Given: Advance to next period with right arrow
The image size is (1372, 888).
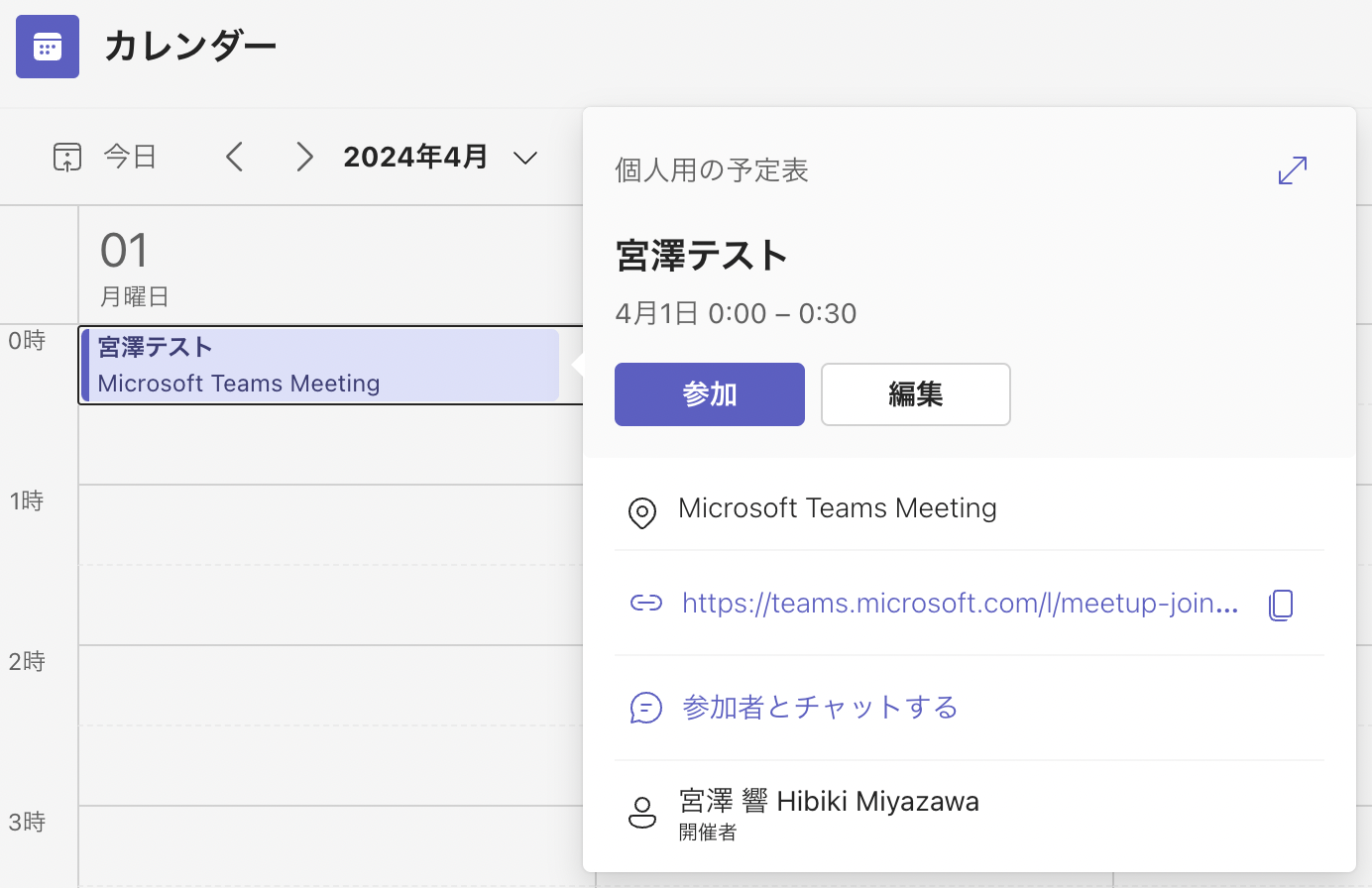Looking at the screenshot, I should click(x=304, y=157).
